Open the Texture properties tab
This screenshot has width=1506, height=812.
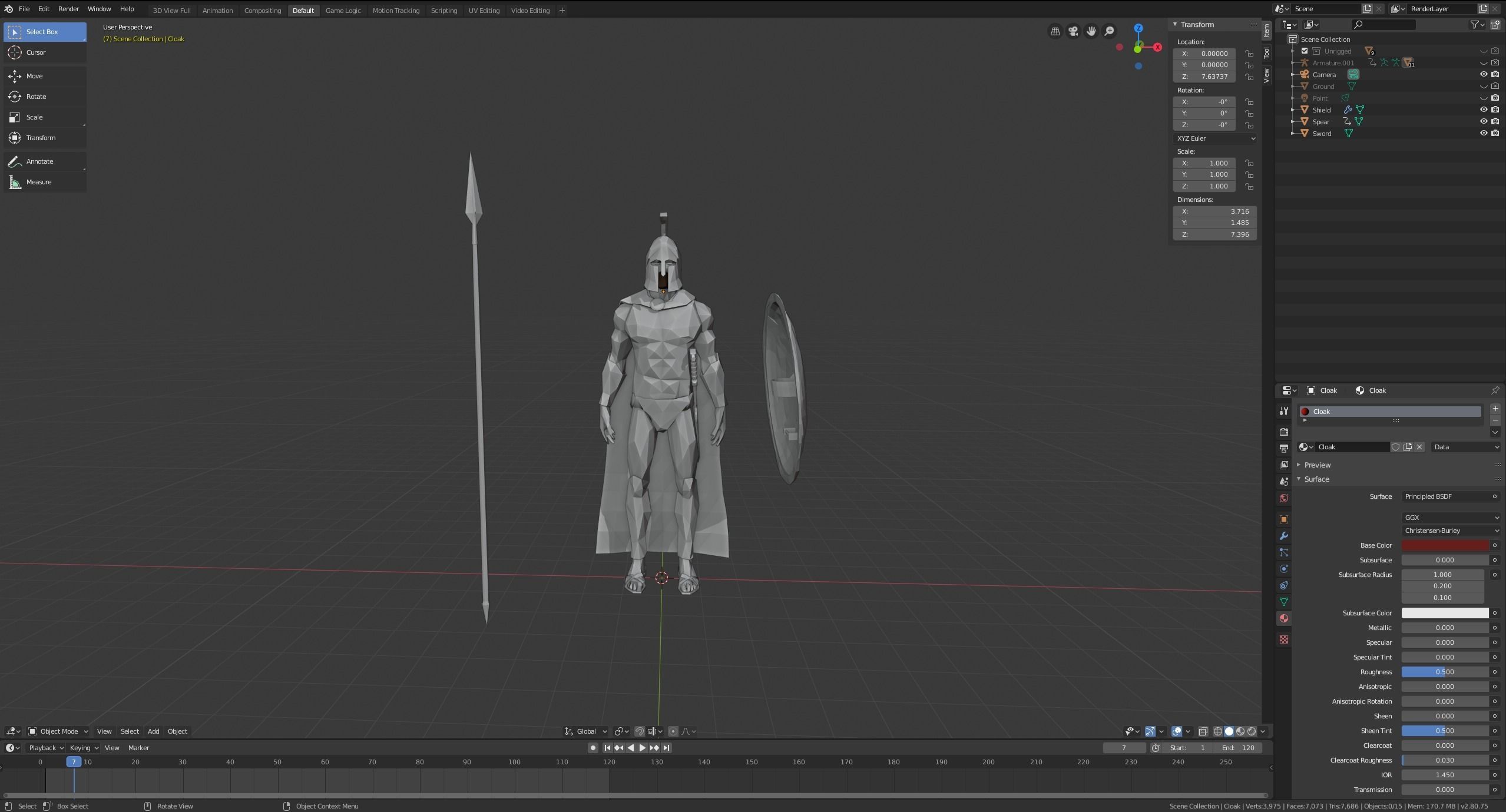click(1283, 639)
